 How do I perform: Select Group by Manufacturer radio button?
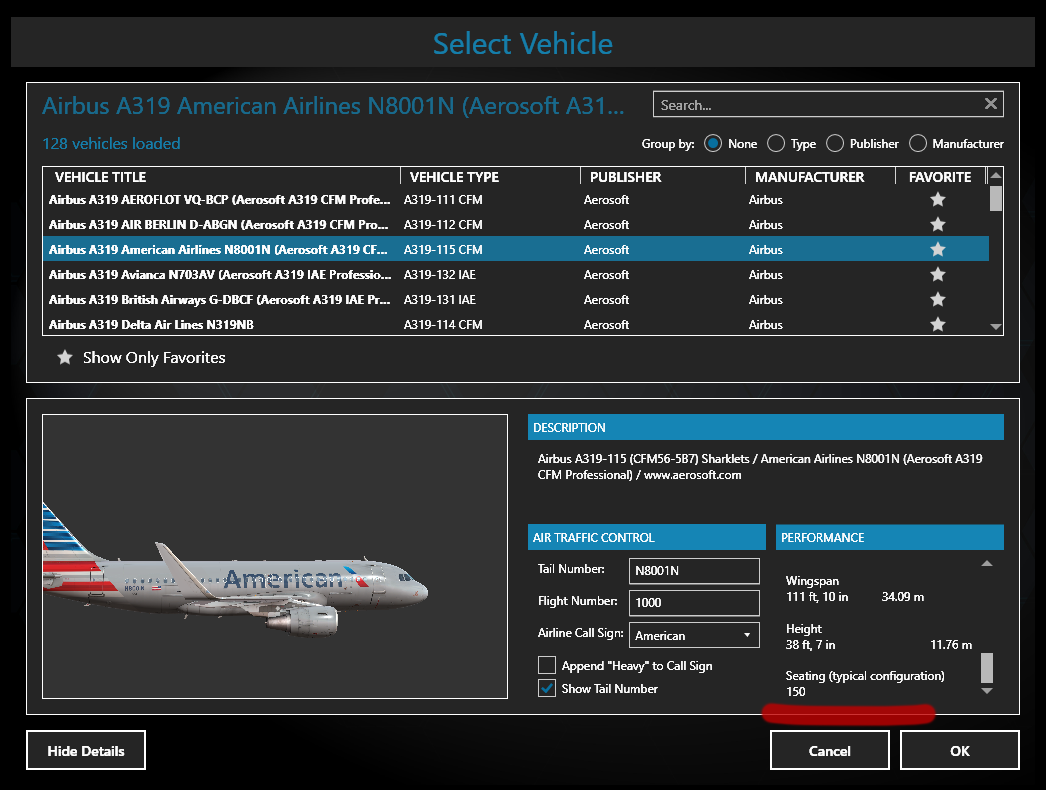917,144
